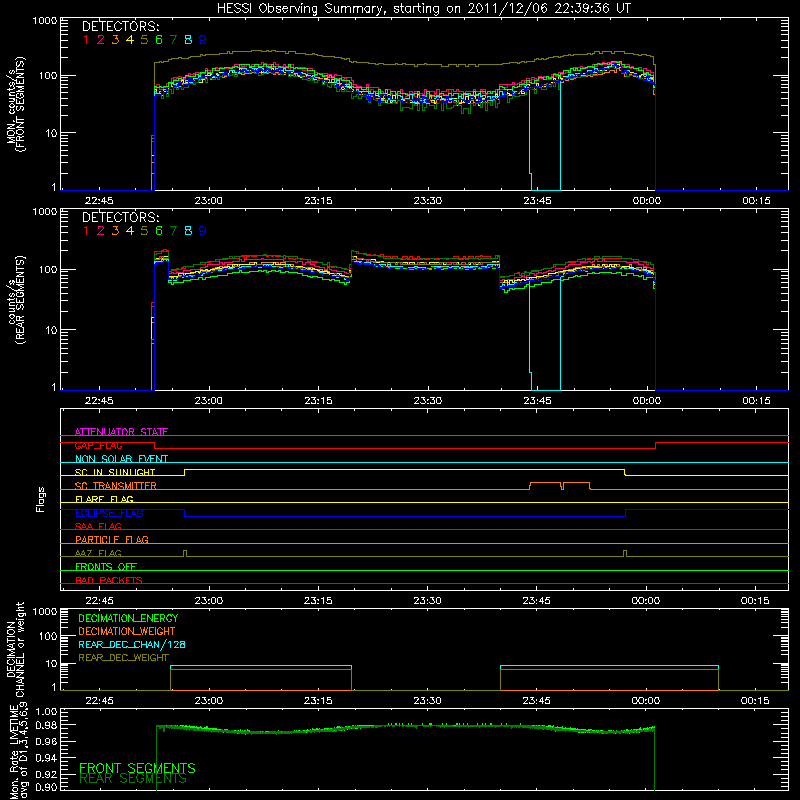The height and width of the screenshot is (800, 800).
Task: Click the 23:30 tick label under front segments plot
Action: point(428,201)
